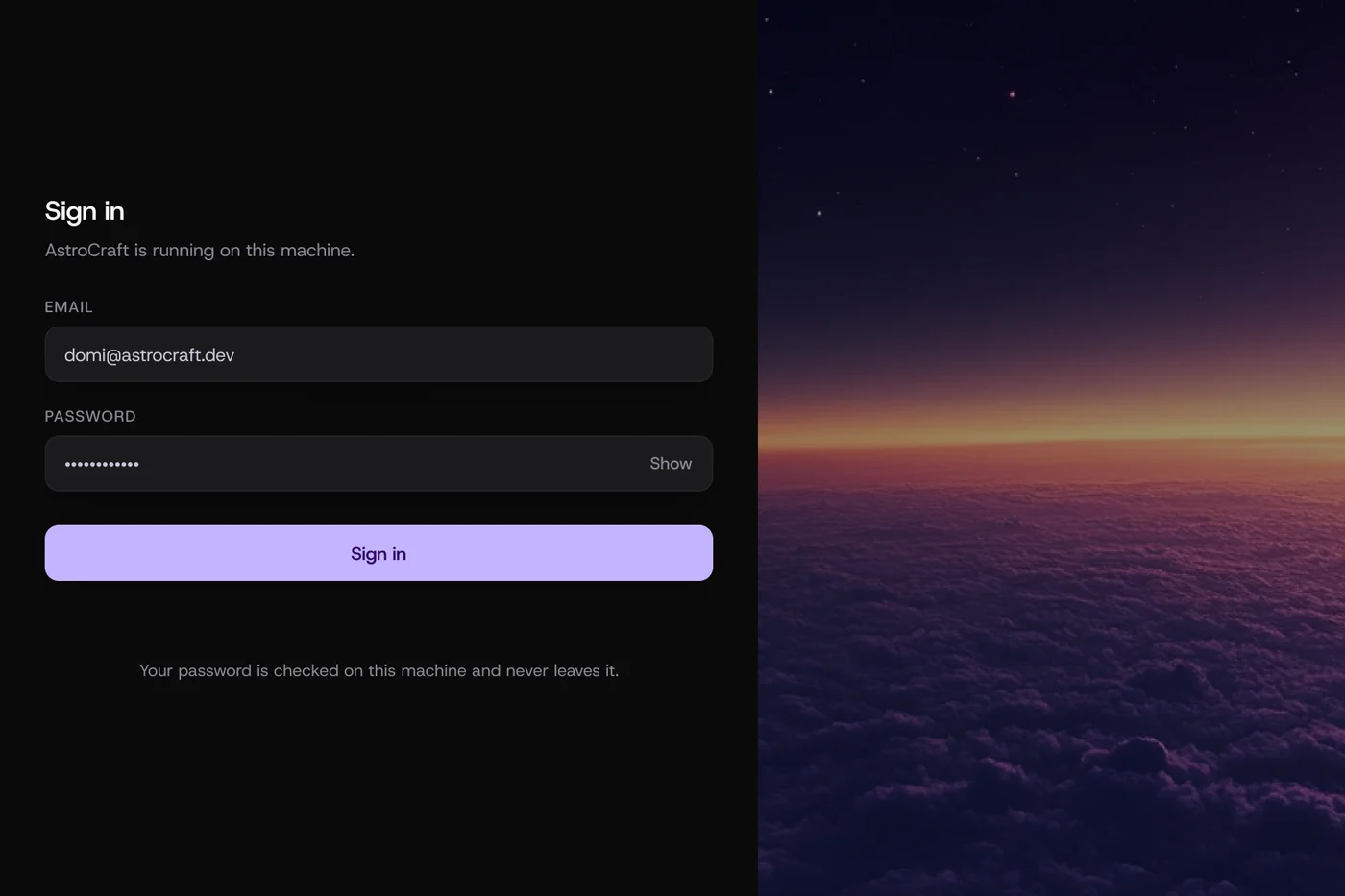Viewport: 1345px width, 896px height.
Task: Click the 'Your password is checked' notice
Action: [x=379, y=670]
